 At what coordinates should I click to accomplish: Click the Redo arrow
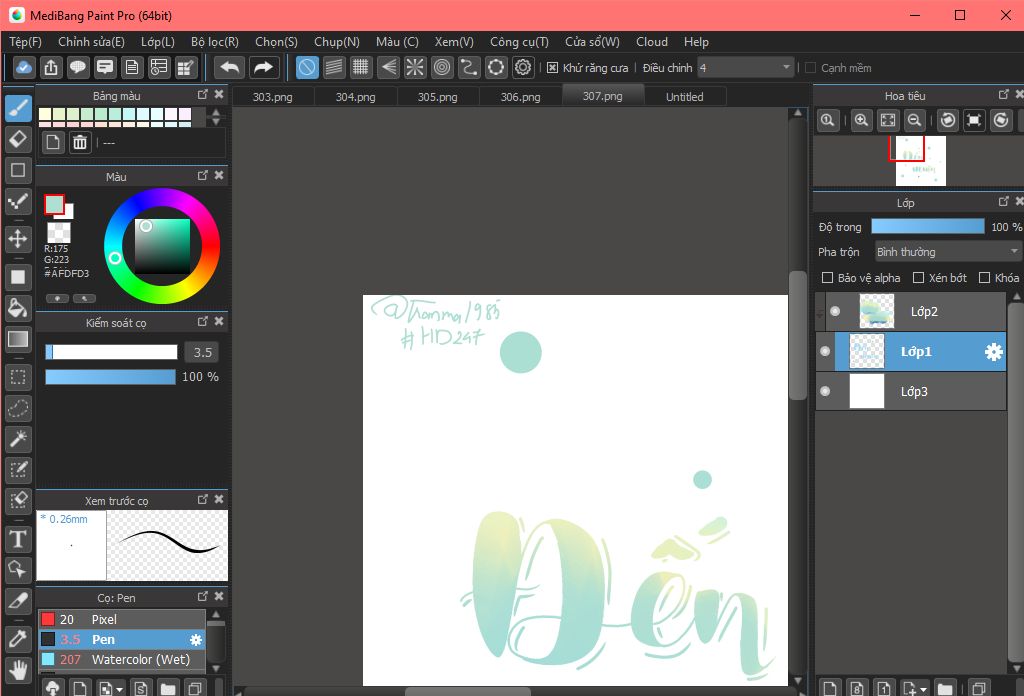pyautogui.click(x=263, y=67)
